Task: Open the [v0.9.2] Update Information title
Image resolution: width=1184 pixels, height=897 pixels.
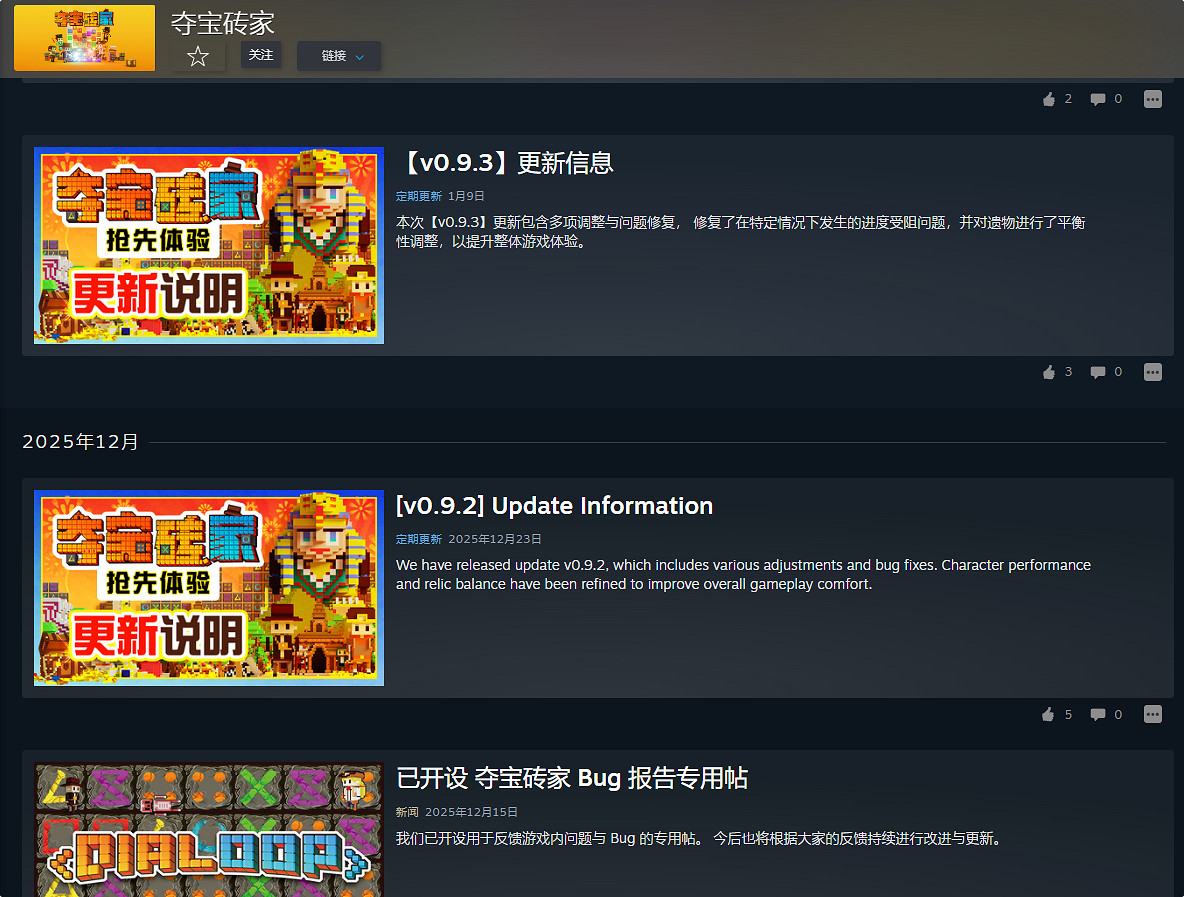Action: 554,506
